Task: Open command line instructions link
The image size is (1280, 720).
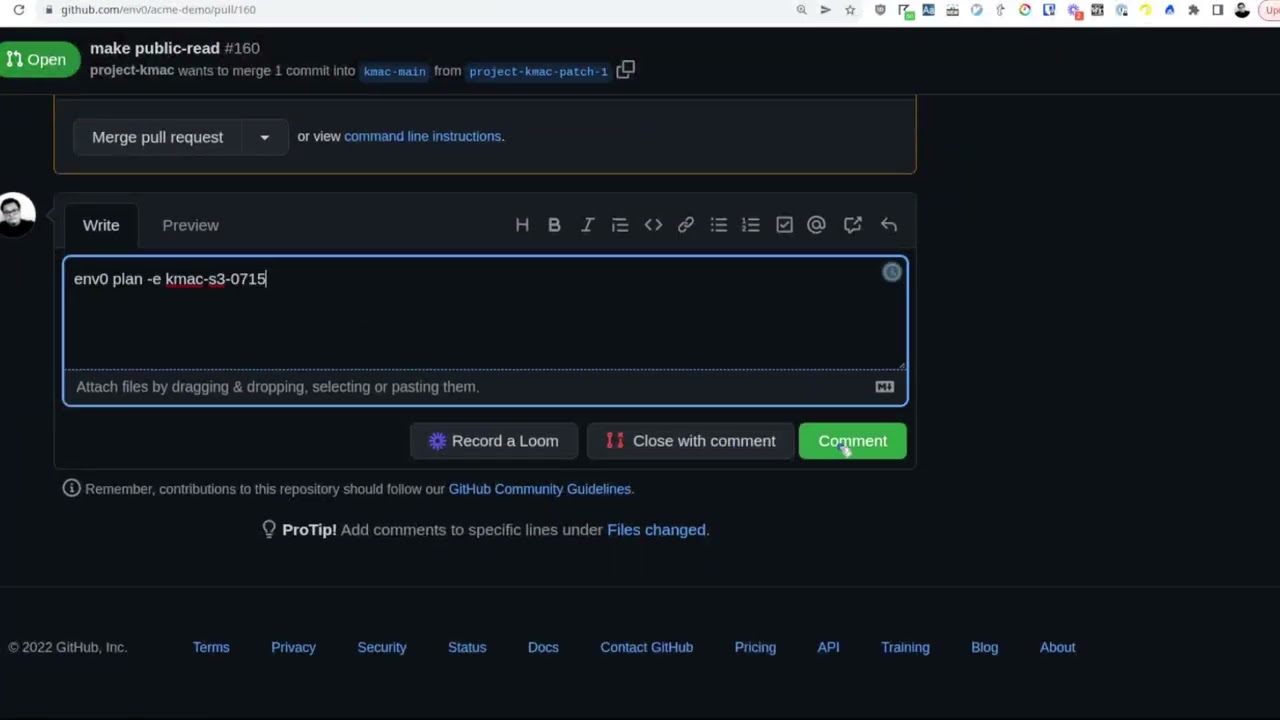Action: pyautogui.click(x=422, y=136)
